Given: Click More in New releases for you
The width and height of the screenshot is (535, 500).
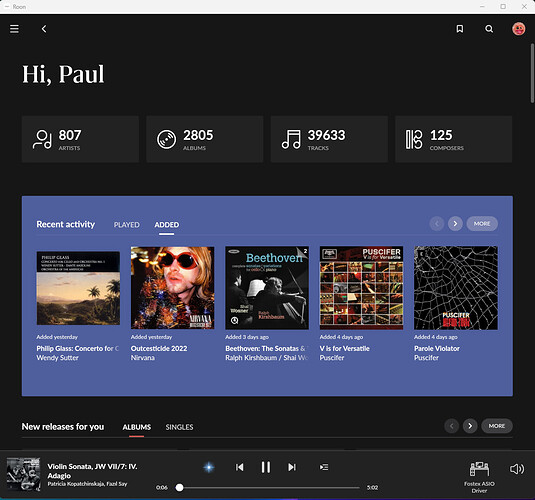Looking at the screenshot, I should click(x=497, y=426).
